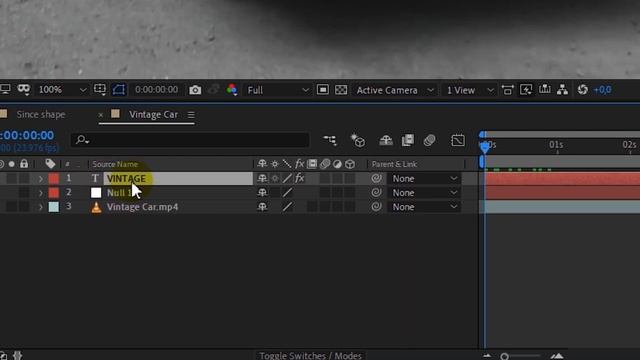This screenshot has height=360, width=640.
Task: Click Null 1 layer label color swatch
Action: pos(53,193)
